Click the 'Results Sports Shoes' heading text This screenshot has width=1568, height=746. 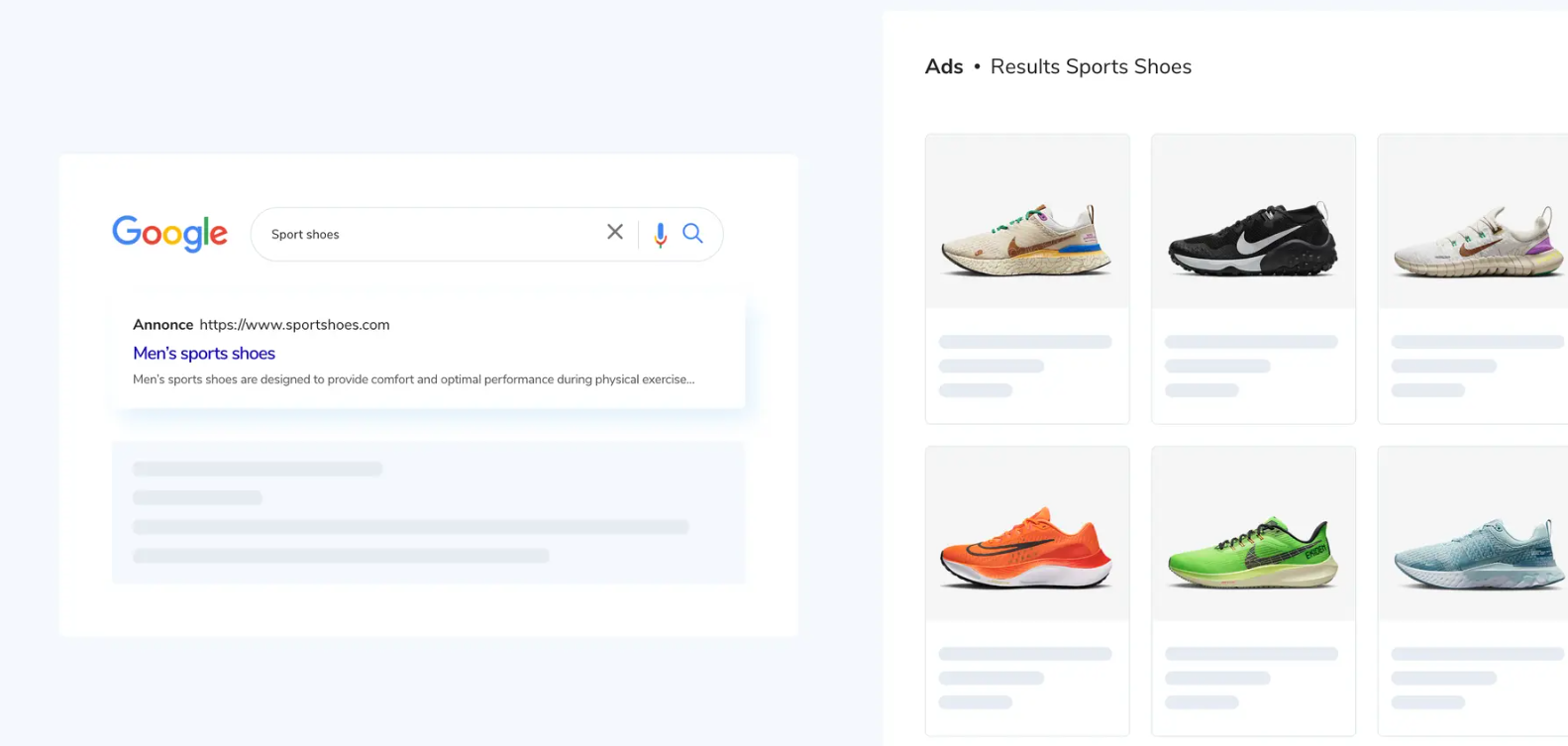[x=1091, y=66]
